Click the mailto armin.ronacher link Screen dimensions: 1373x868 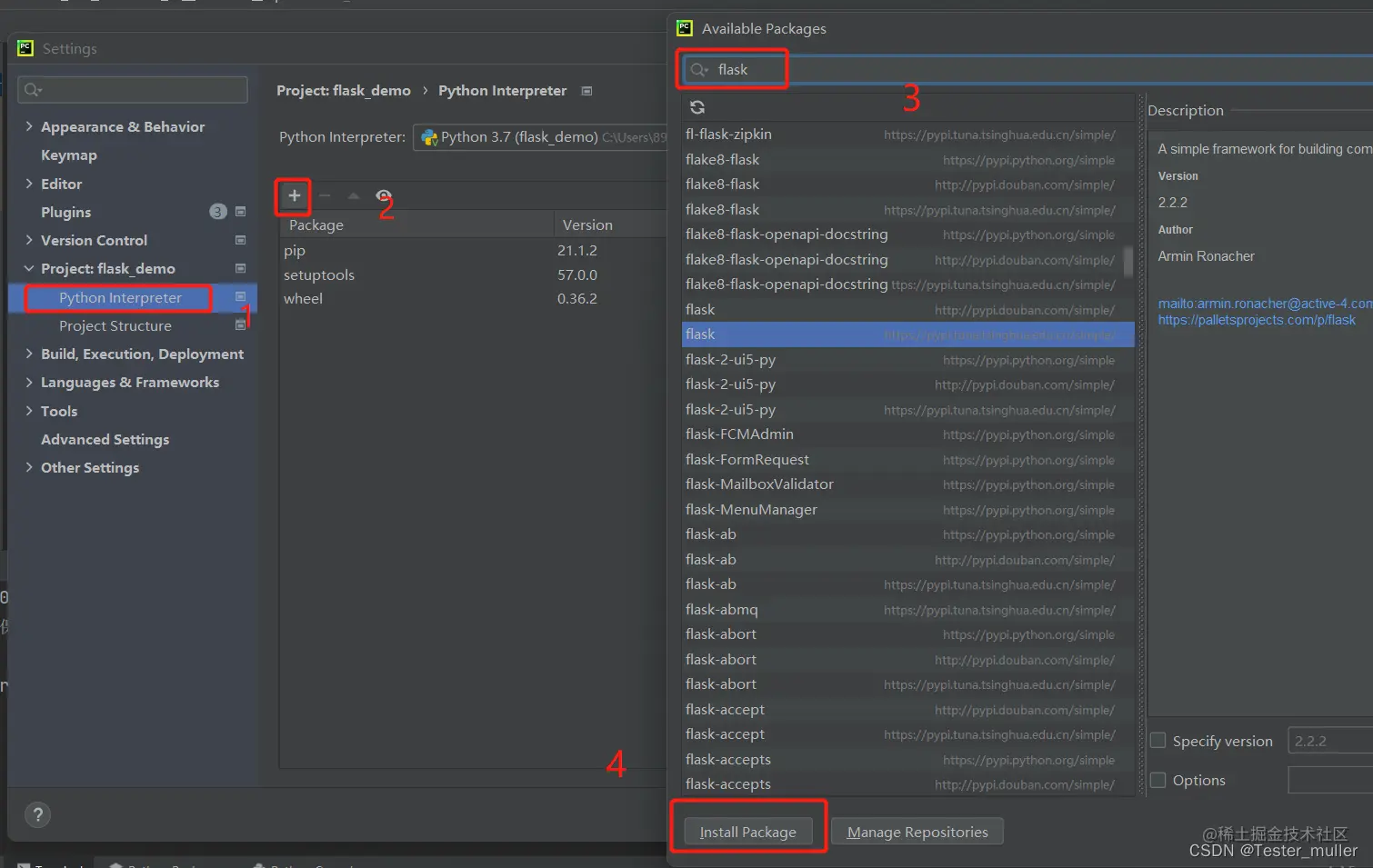coord(1265,304)
